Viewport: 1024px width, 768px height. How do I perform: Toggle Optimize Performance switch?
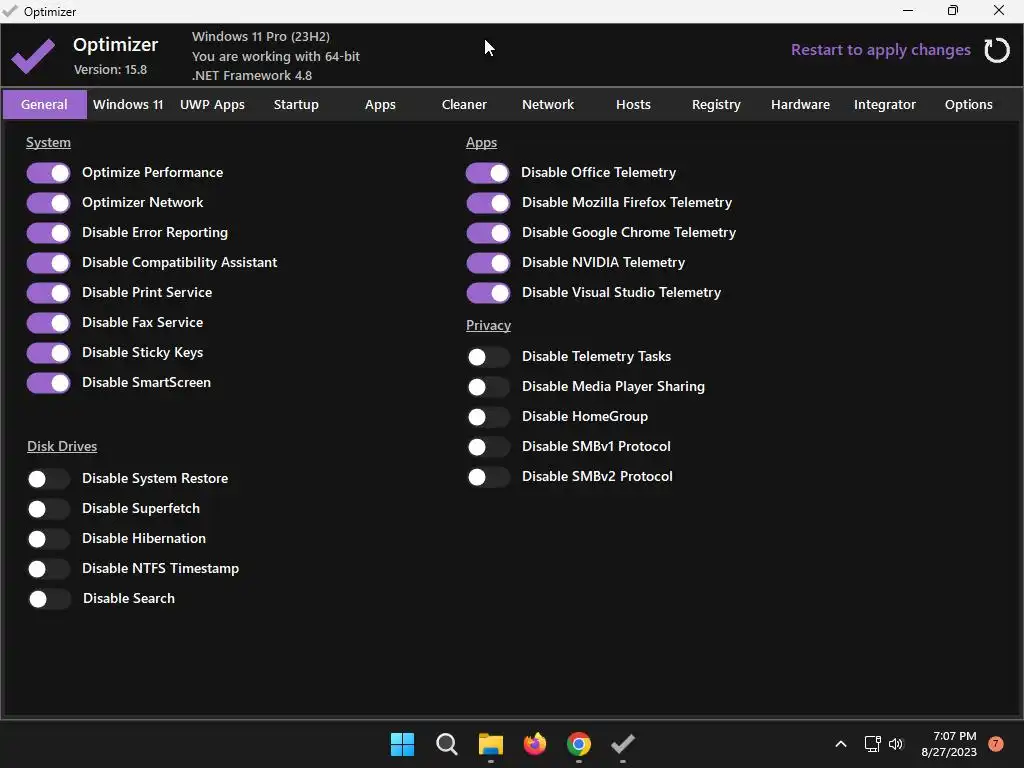pos(48,173)
